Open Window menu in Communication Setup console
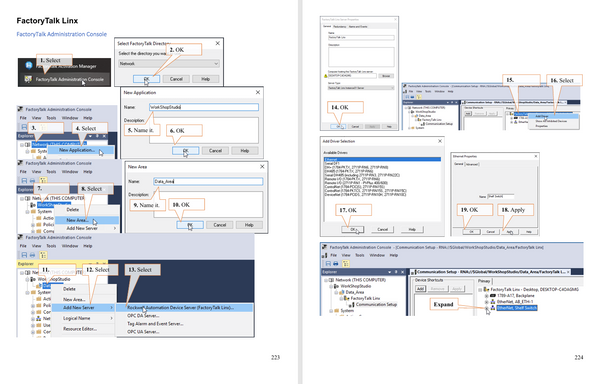 (377, 255)
